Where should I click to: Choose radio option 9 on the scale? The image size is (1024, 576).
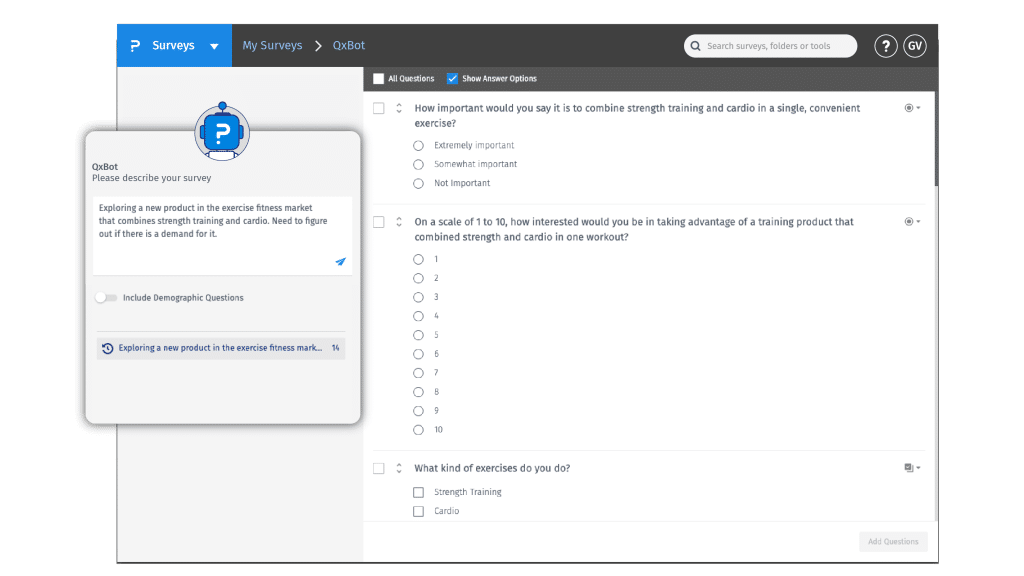[419, 411]
